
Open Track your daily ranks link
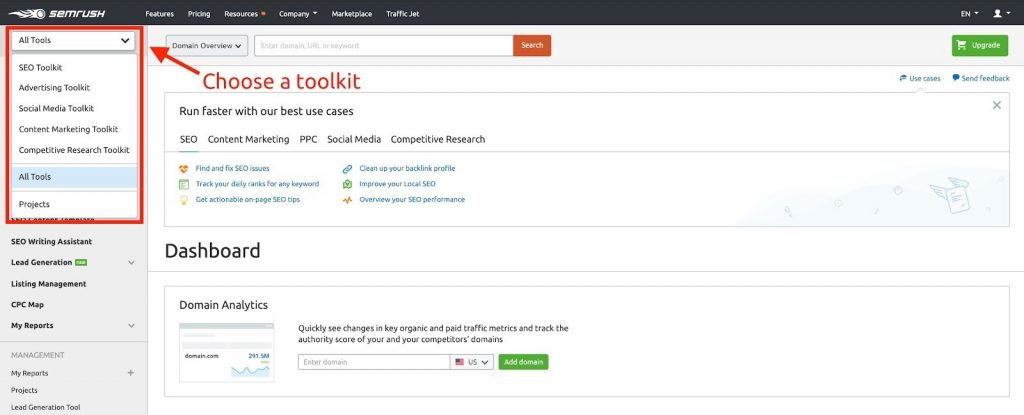point(257,184)
